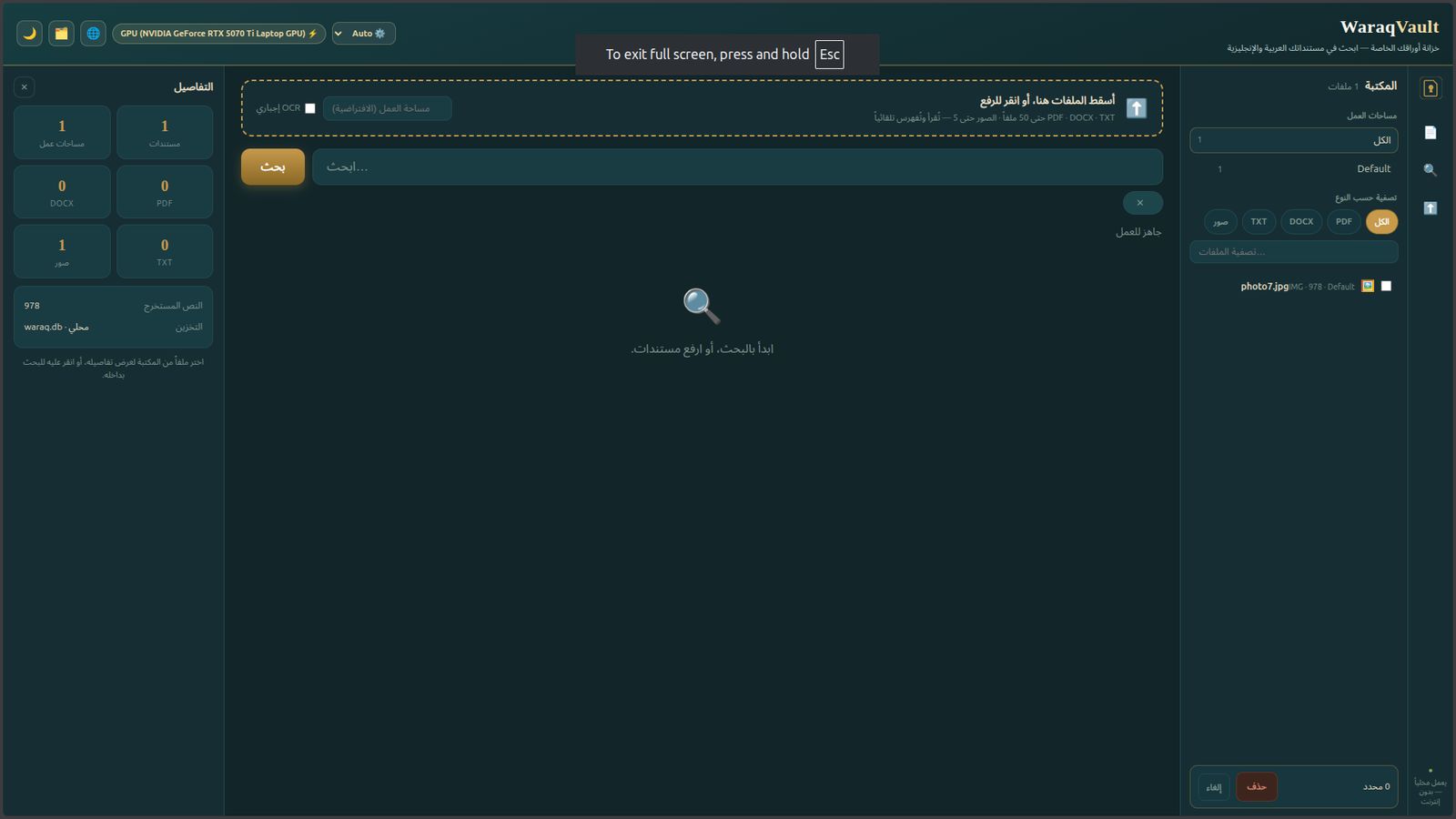Filter files by TXT type chip

(1259, 222)
